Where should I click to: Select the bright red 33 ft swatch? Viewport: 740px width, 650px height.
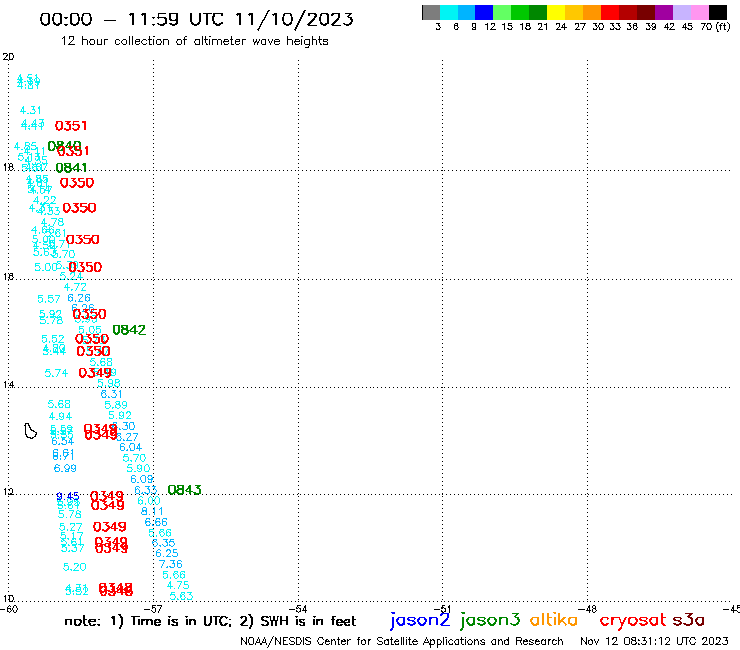(610, 12)
